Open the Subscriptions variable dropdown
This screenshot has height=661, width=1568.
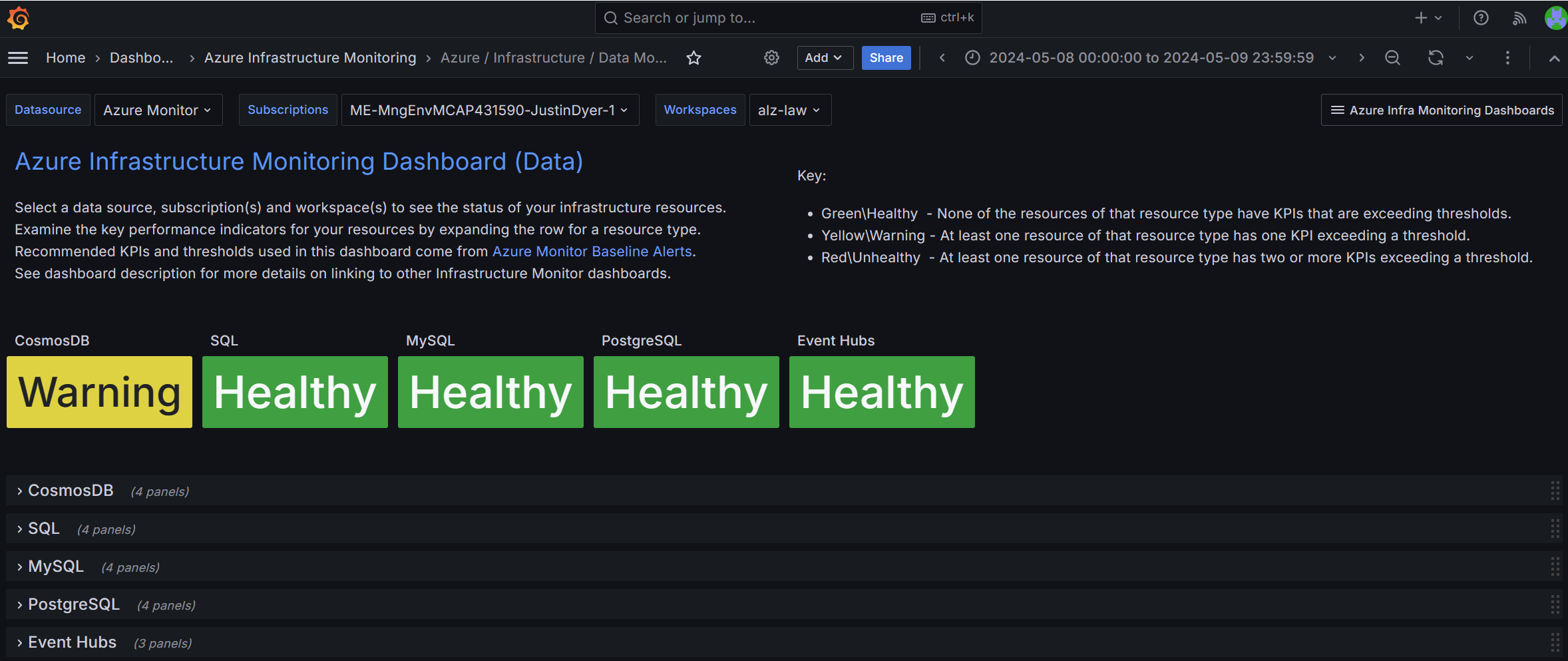[489, 110]
